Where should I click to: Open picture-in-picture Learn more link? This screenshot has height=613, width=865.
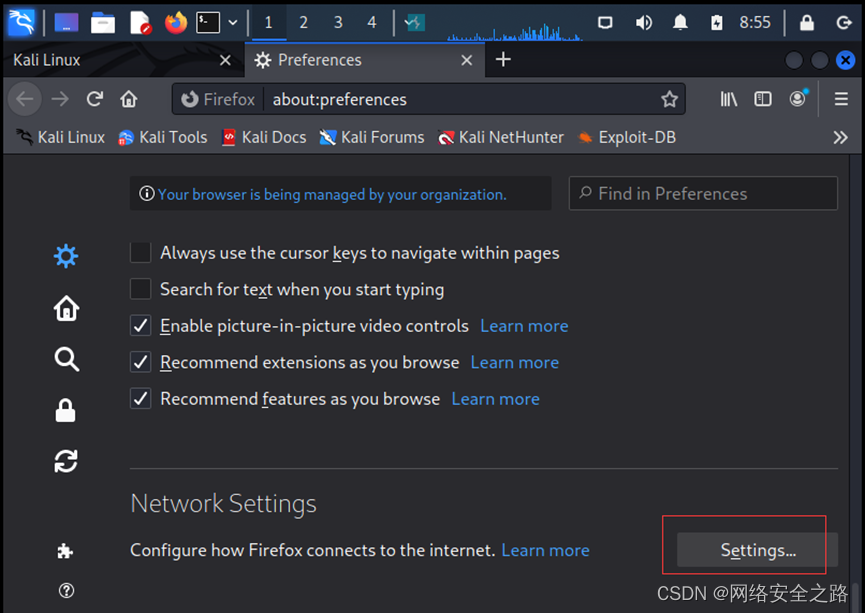coord(524,326)
